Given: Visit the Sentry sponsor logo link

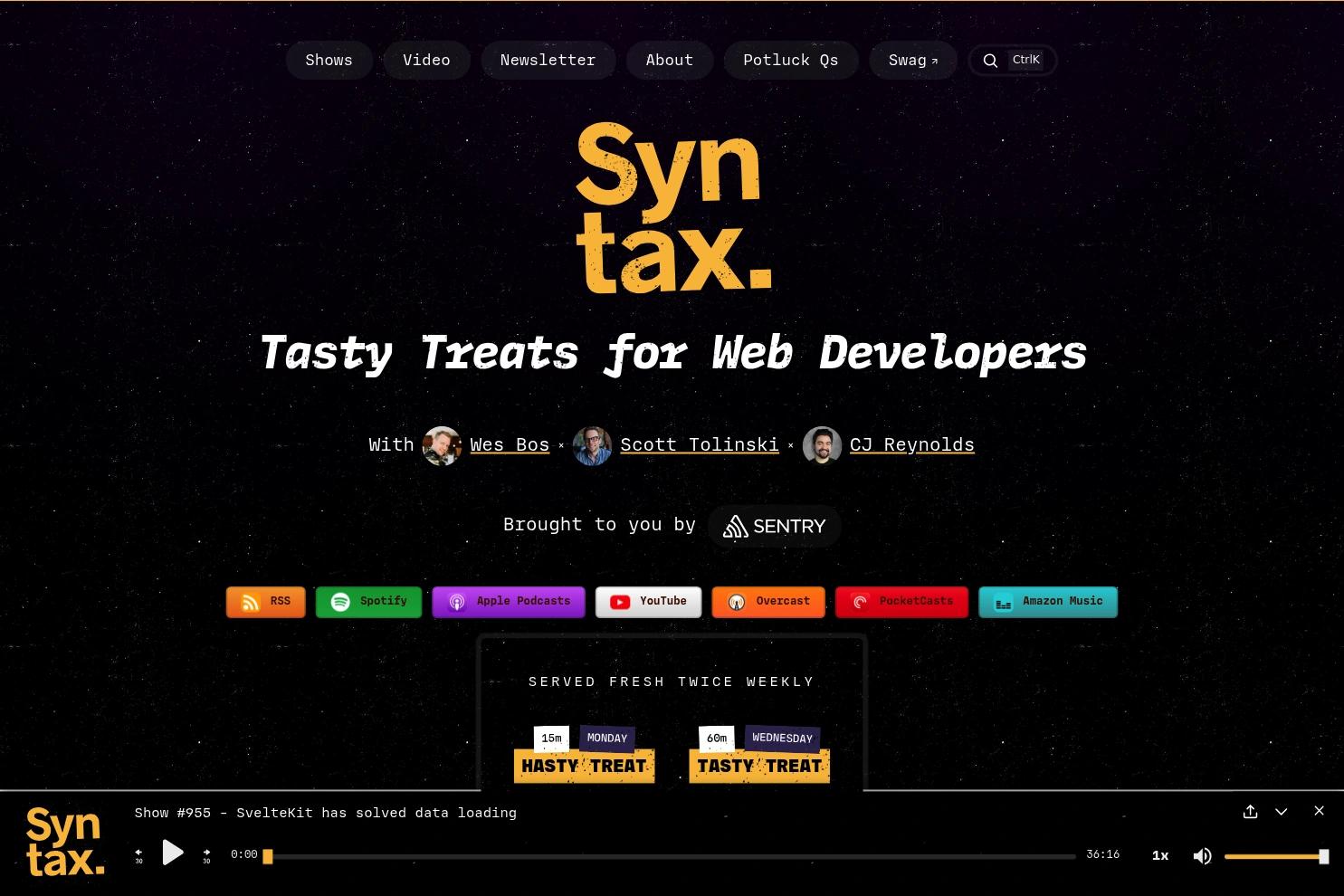Looking at the screenshot, I should click(x=774, y=526).
